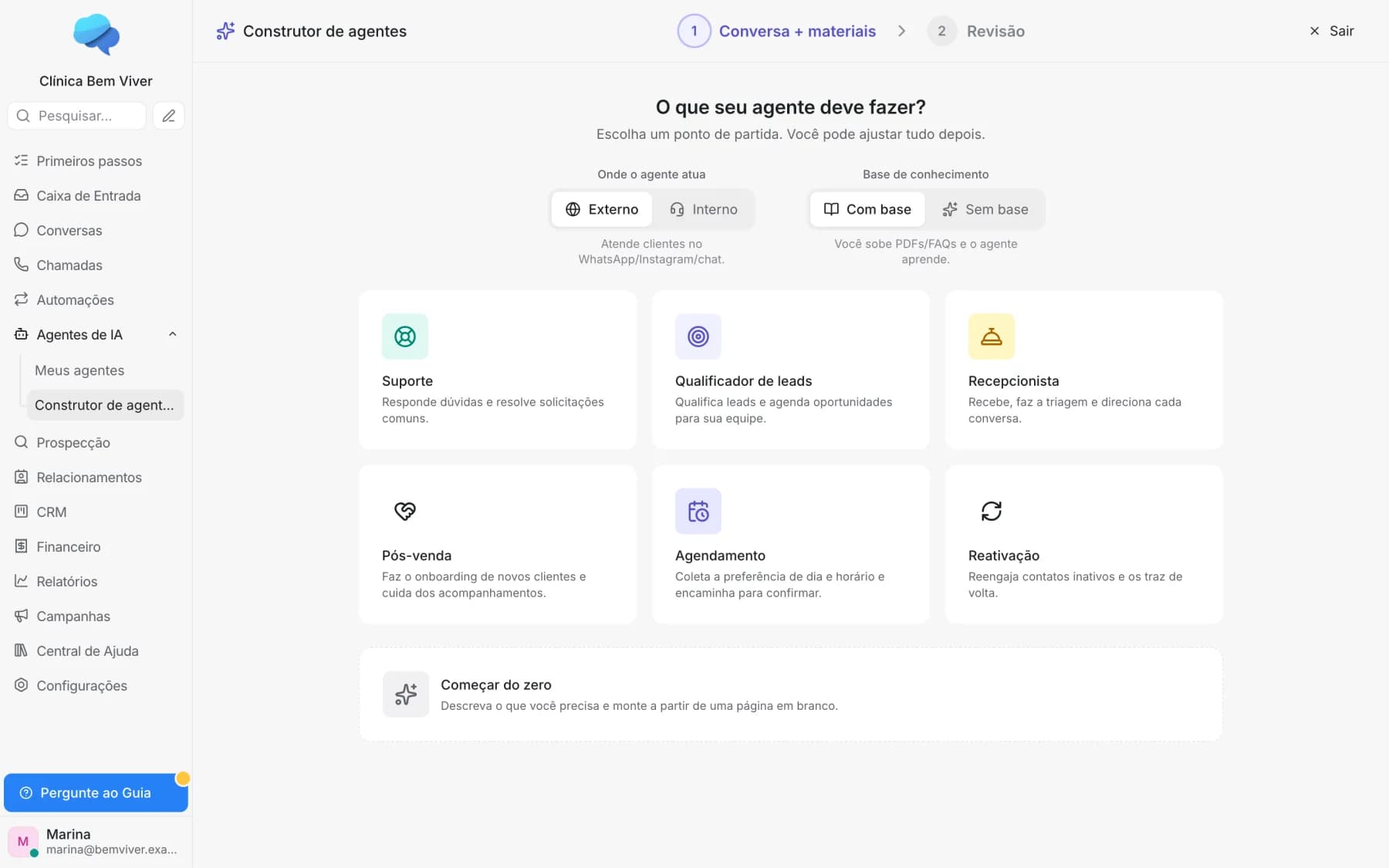
Task: Click the Configurações gear icon
Action: pyautogui.click(x=22, y=685)
